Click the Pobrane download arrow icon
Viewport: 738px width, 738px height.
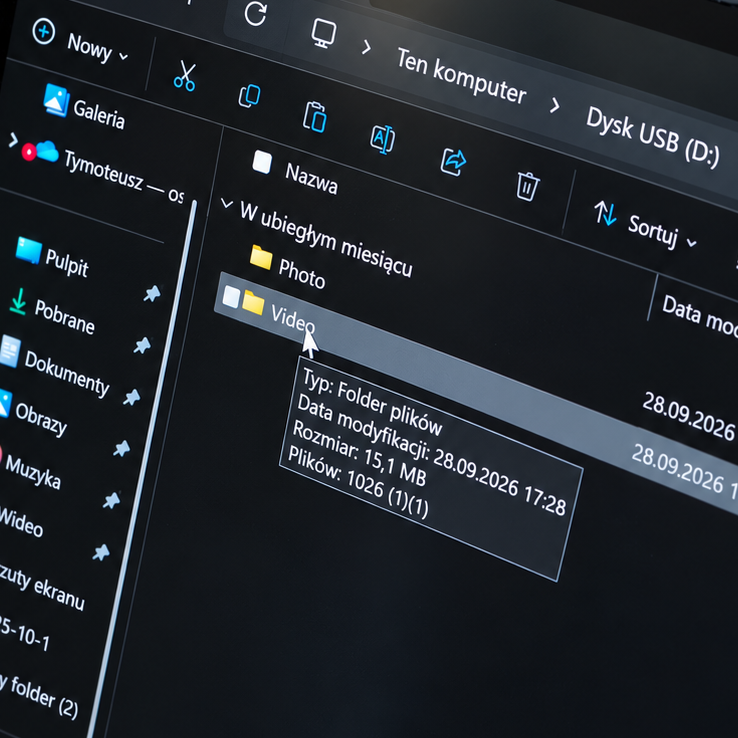[x=18, y=302]
